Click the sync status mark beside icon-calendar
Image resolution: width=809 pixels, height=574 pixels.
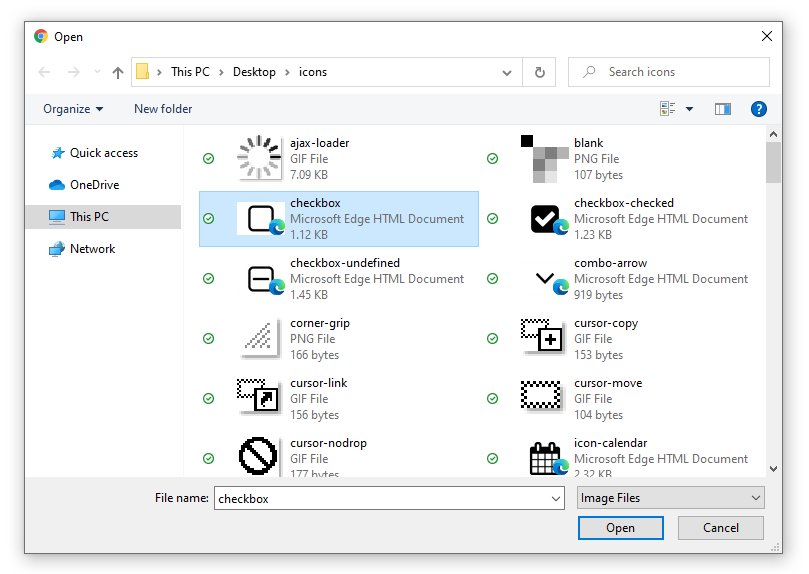coord(493,458)
